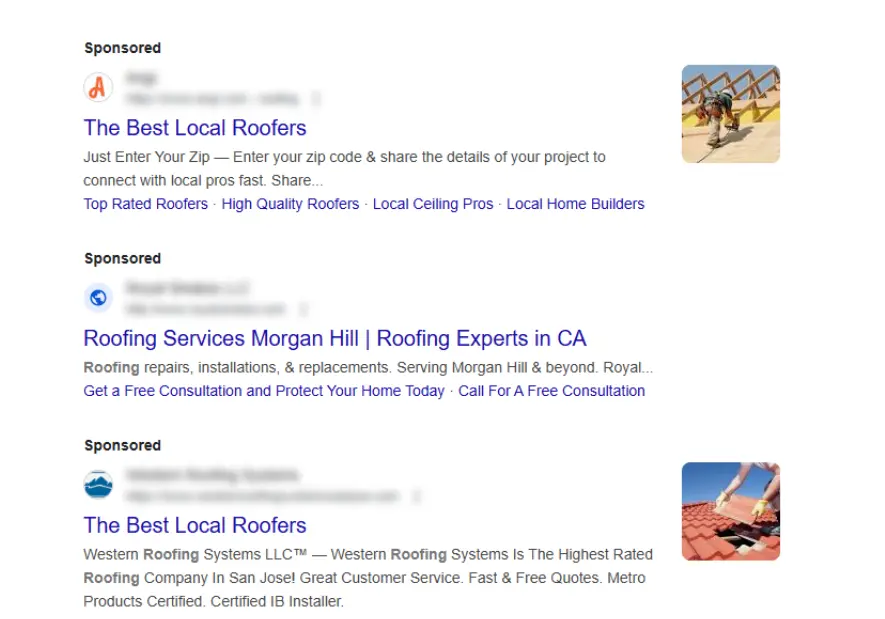885x619 pixels.
Task: Open the three-dot menu on the Morgan Hill ad
Action: click(303, 309)
